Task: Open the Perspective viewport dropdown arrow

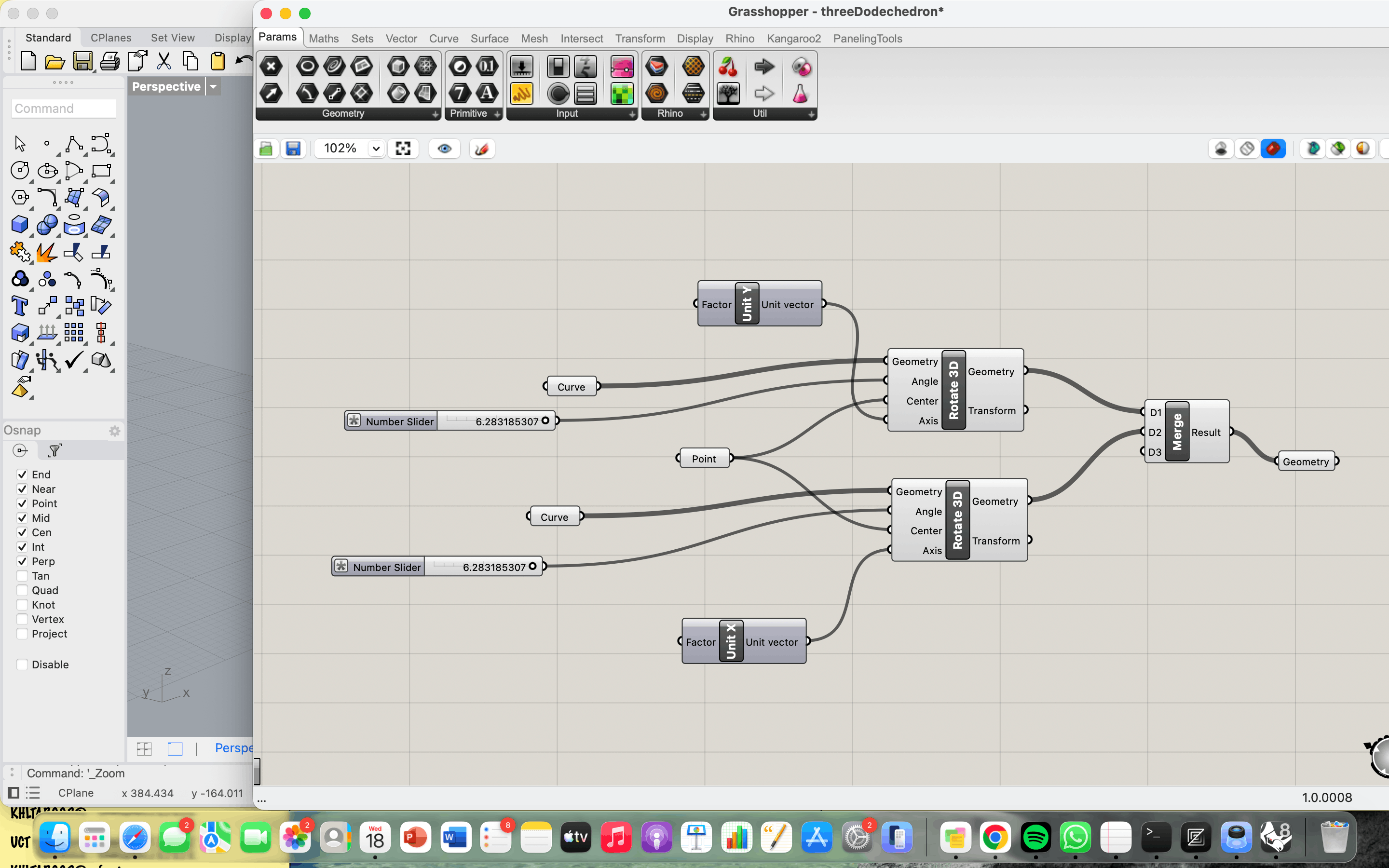Action: coord(213,87)
